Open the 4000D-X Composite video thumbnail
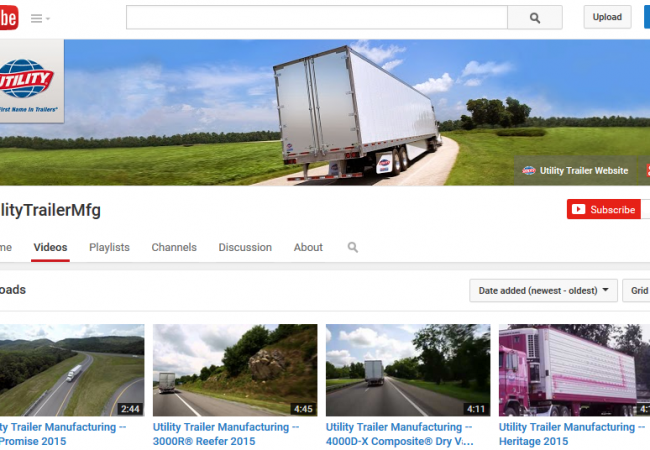 408,370
